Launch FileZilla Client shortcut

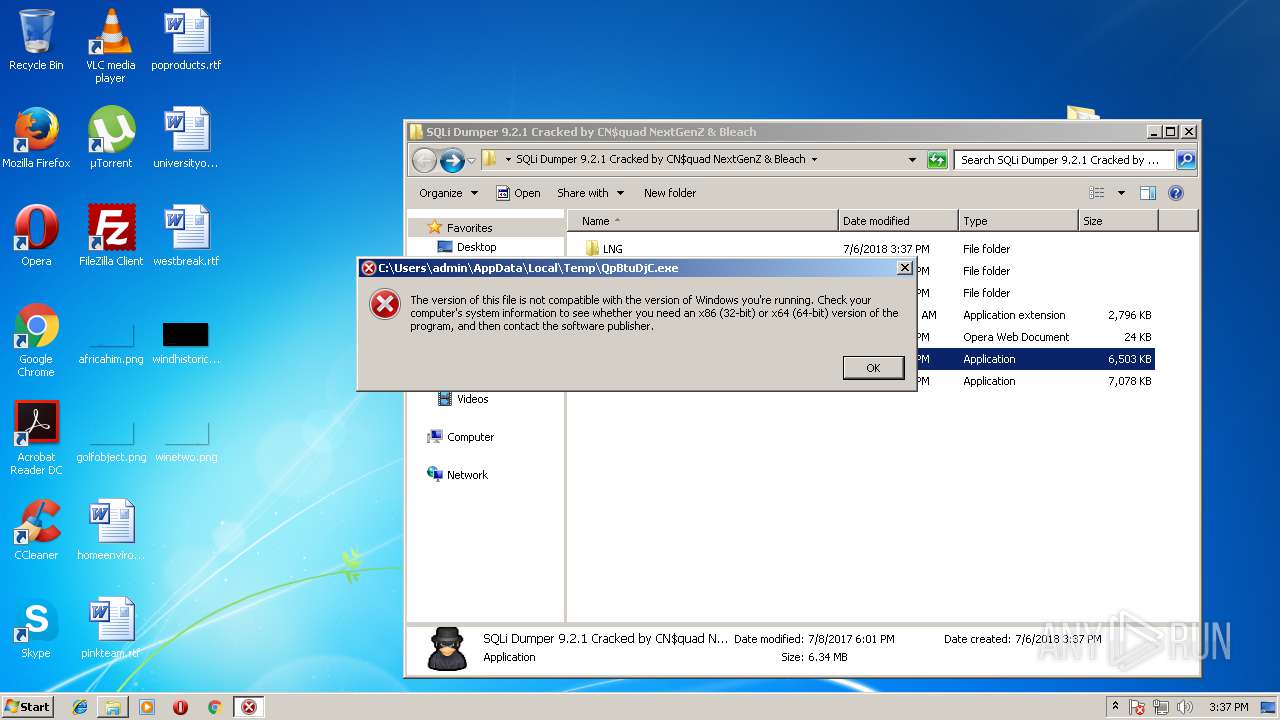[x=110, y=236]
